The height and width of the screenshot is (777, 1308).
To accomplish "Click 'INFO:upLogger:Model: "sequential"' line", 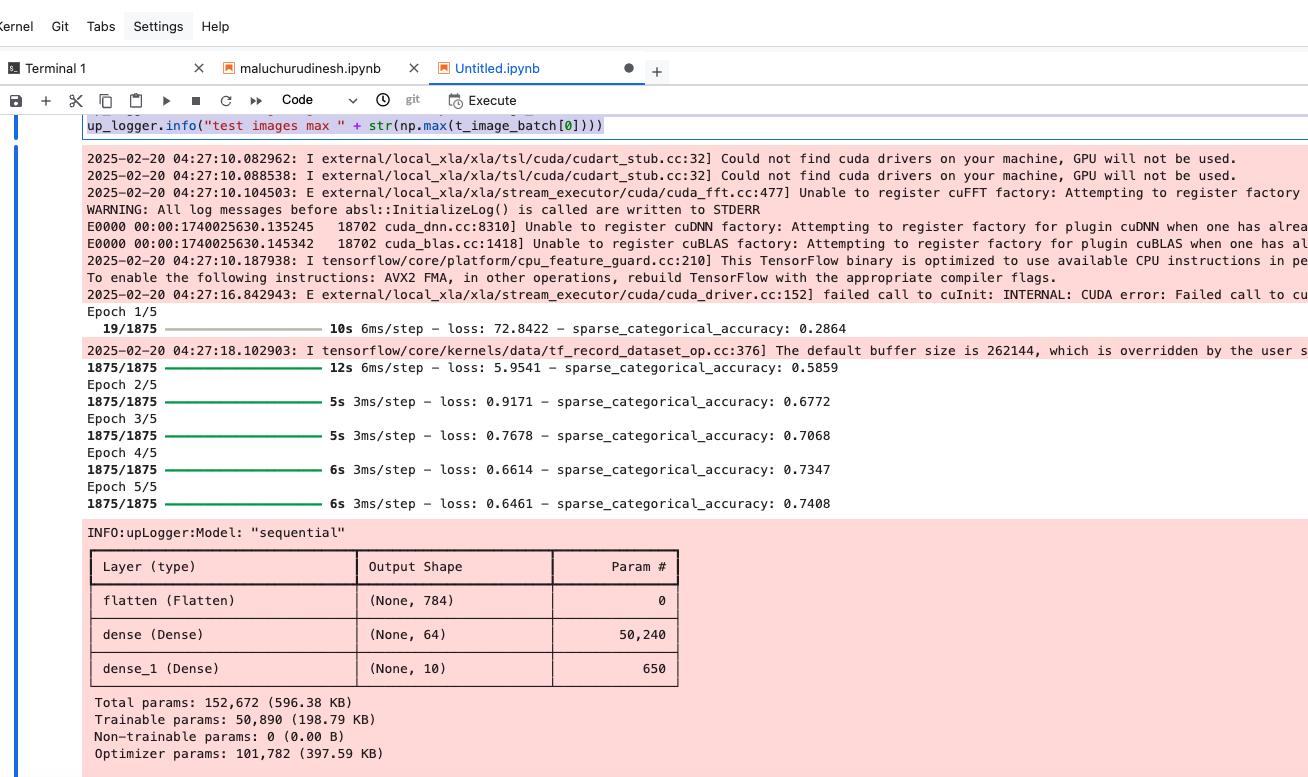I will click(216, 533).
